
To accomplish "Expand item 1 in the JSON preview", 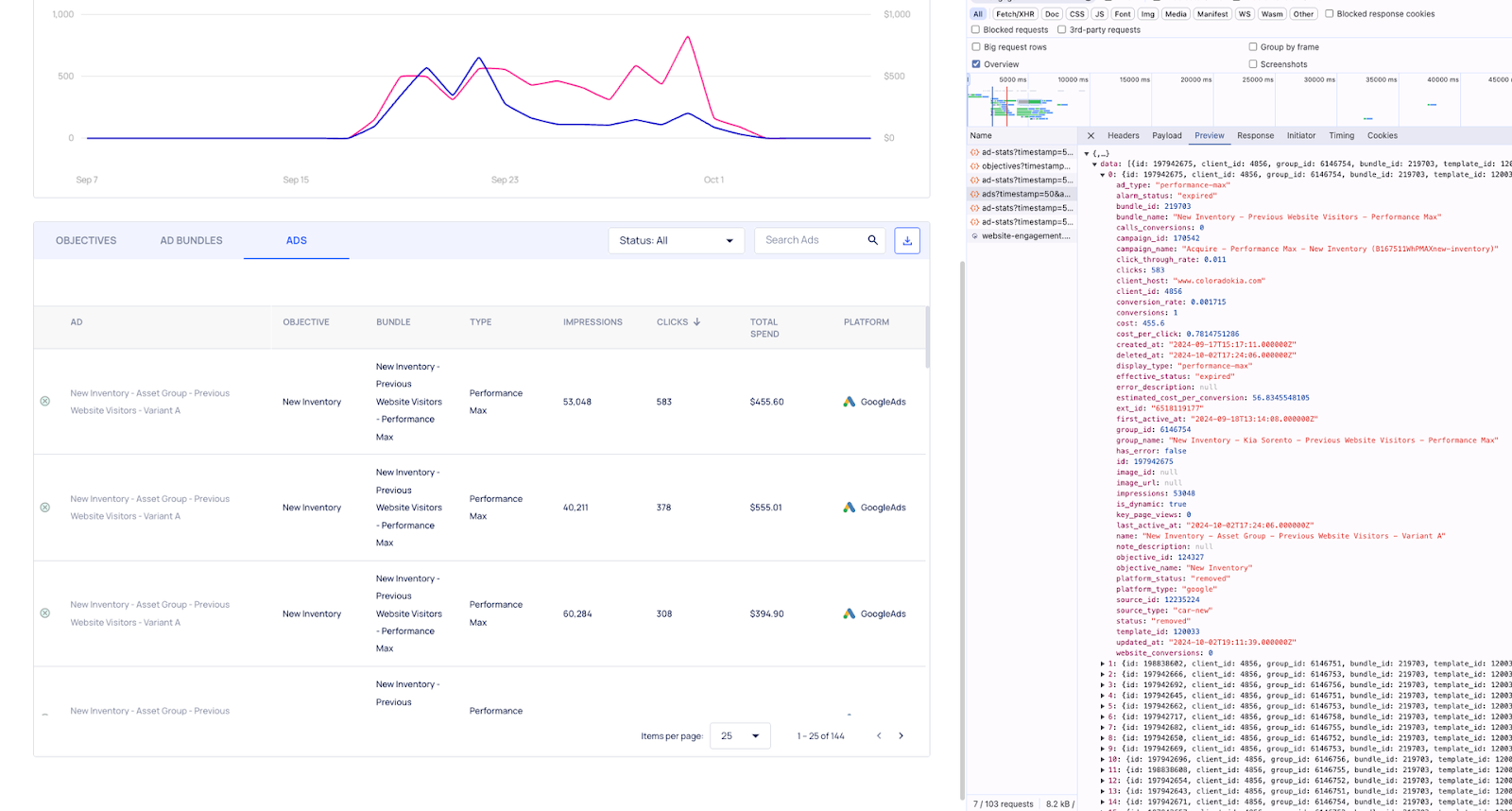I will (x=1103, y=664).
